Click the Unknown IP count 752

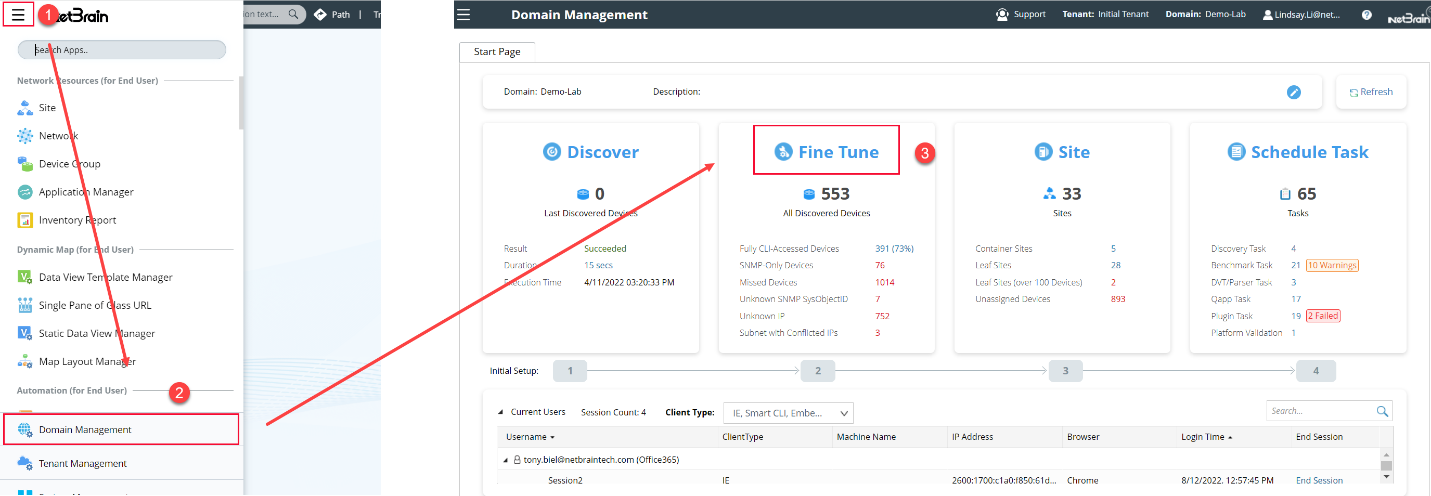pyautogui.click(x=883, y=316)
